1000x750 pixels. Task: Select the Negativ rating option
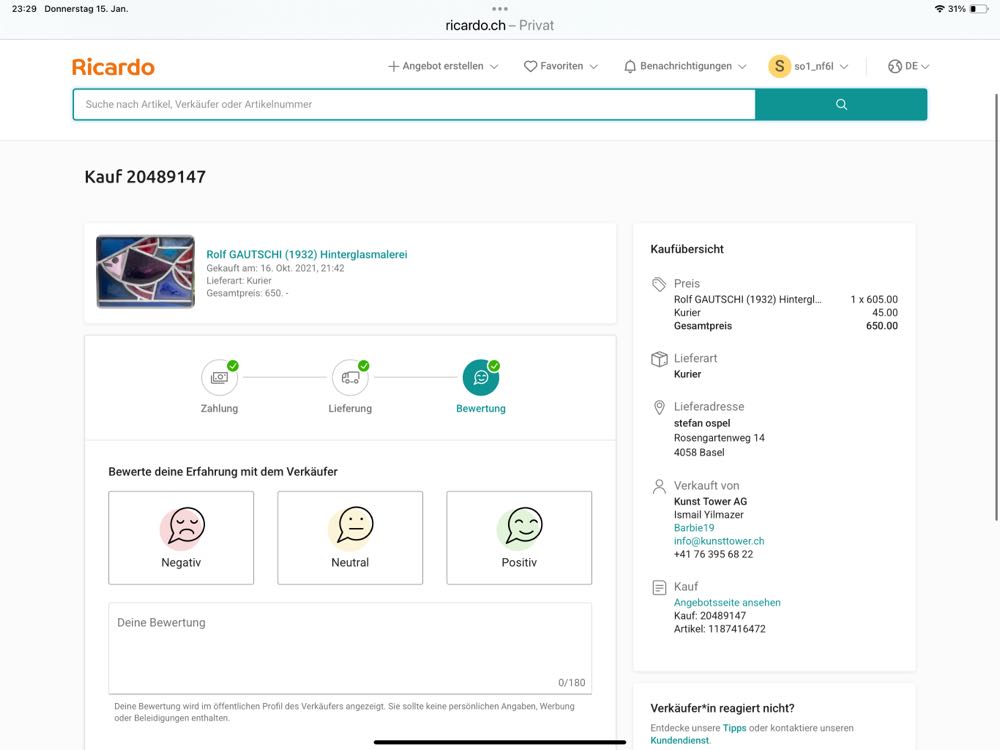pos(181,538)
